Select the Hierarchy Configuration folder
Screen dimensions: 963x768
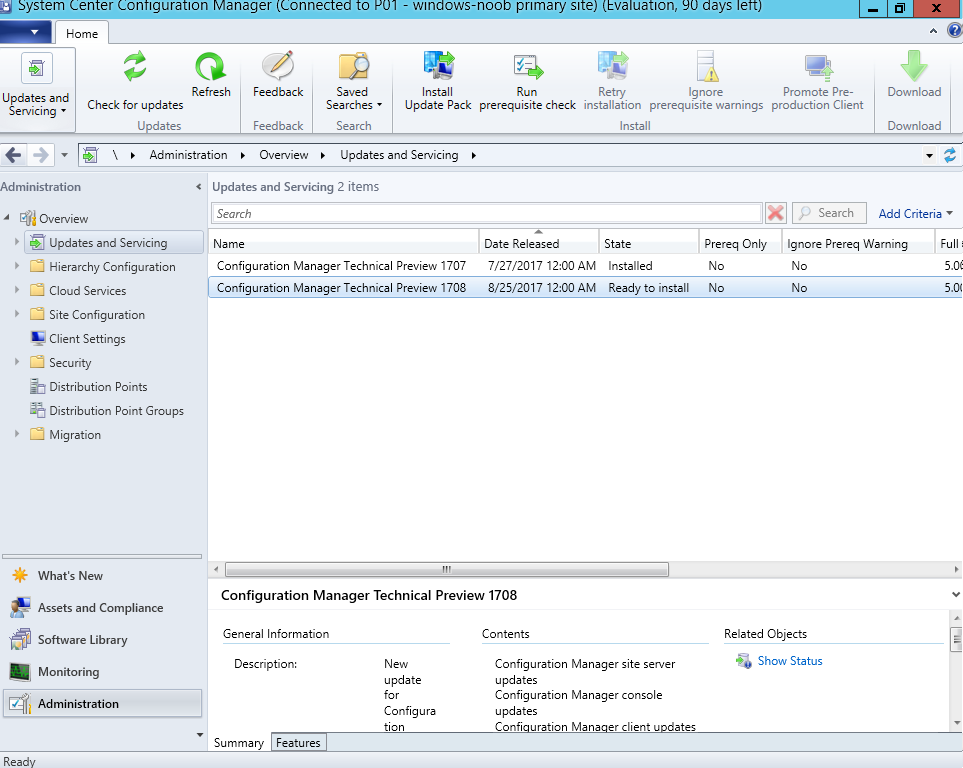103,267
